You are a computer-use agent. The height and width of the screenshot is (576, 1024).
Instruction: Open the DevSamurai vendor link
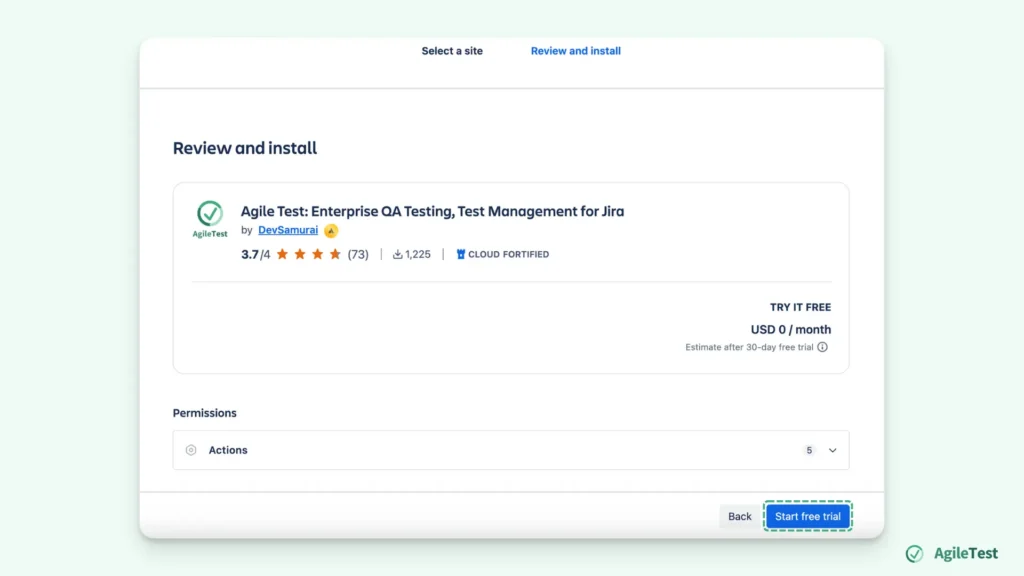pyautogui.click(x=288, y=231)
